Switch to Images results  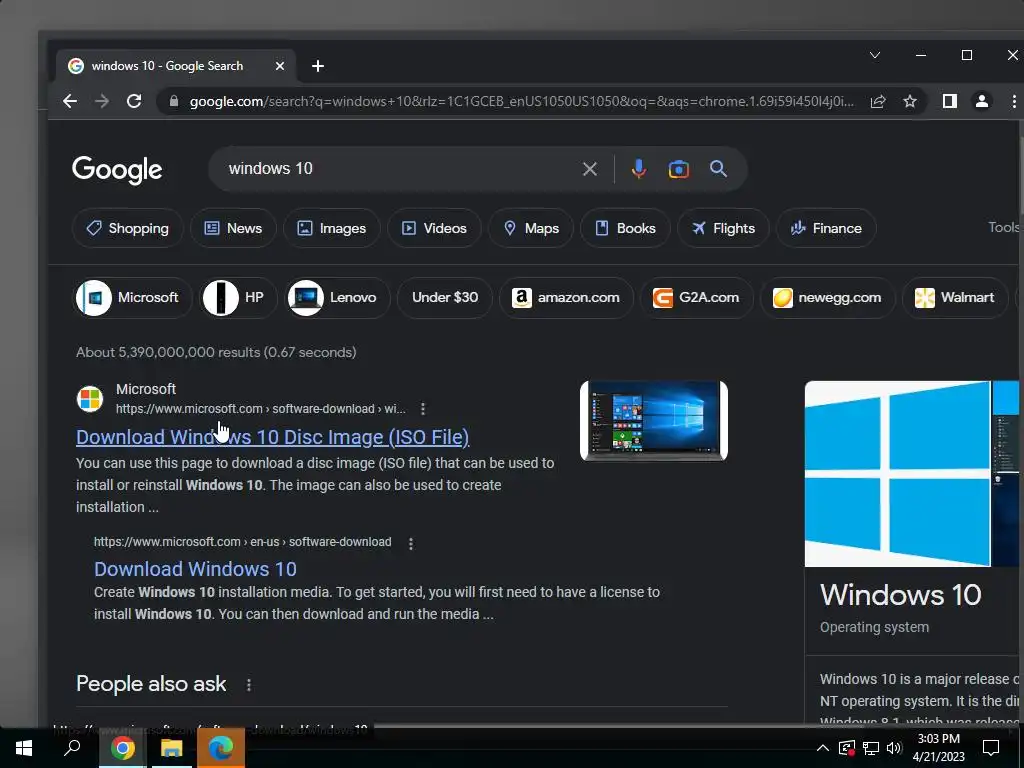[332, 228]
